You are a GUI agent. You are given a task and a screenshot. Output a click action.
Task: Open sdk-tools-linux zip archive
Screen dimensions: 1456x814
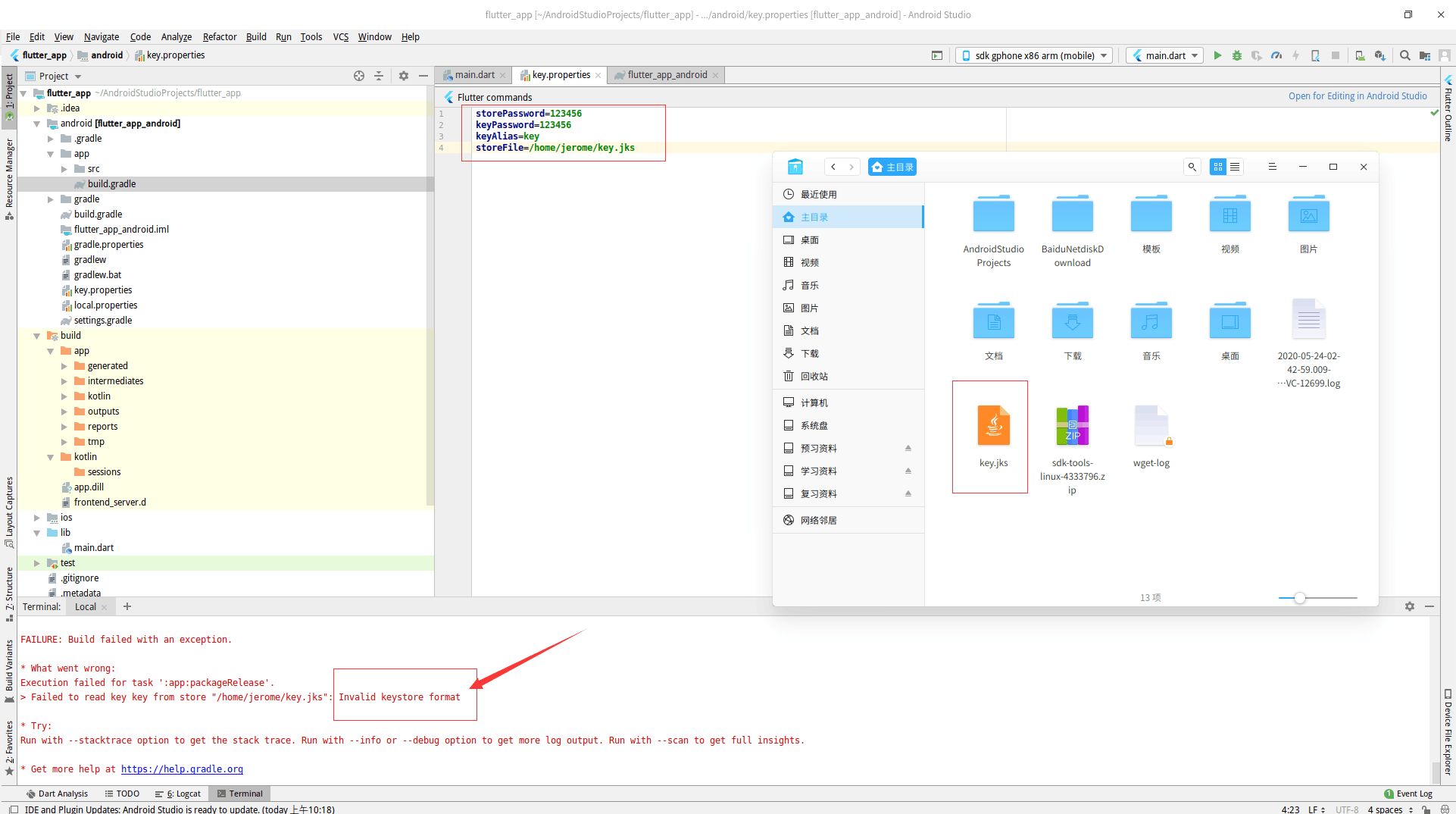pos(1072,449)
